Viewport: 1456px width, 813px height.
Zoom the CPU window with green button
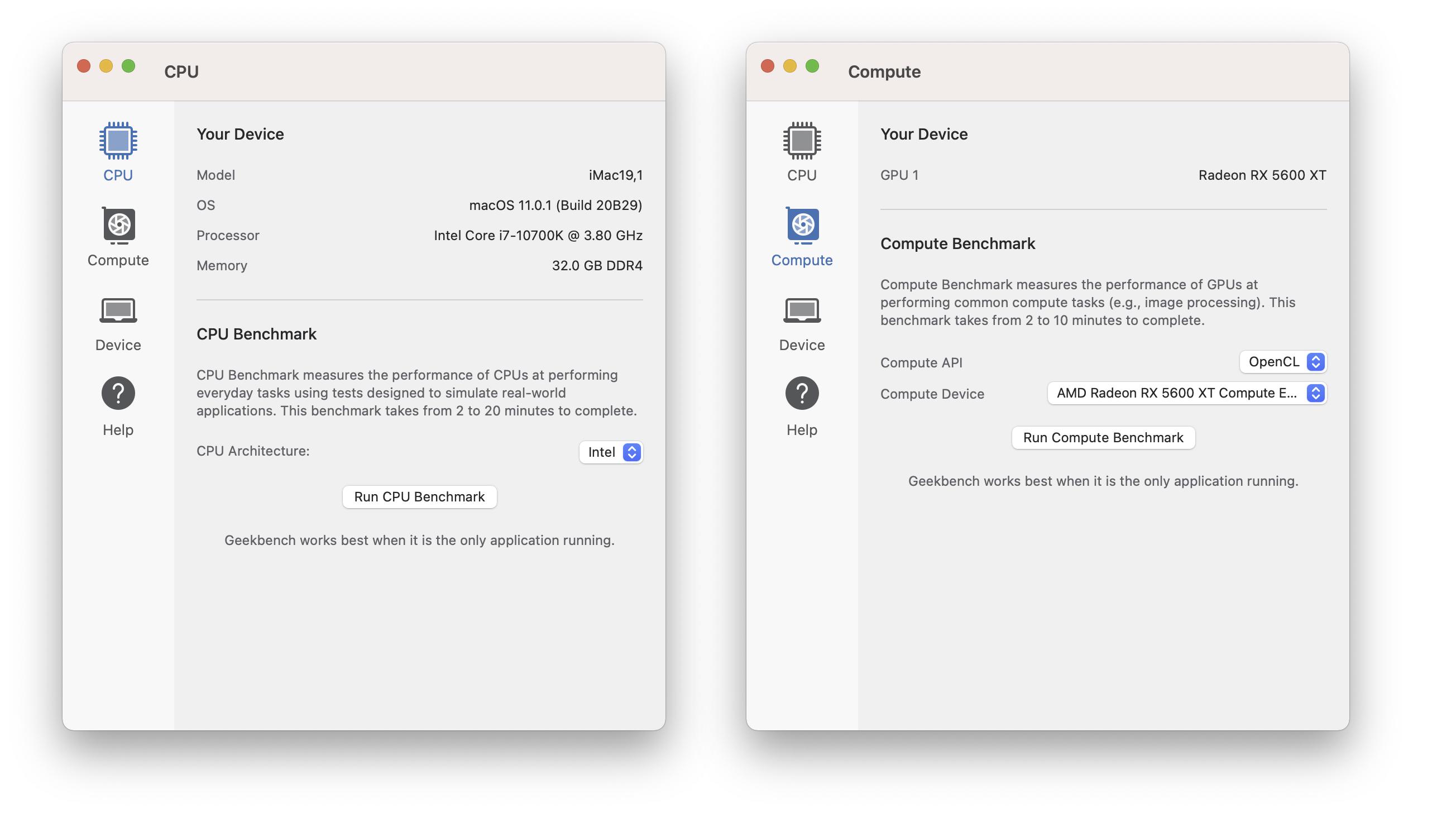coord(128,66)
